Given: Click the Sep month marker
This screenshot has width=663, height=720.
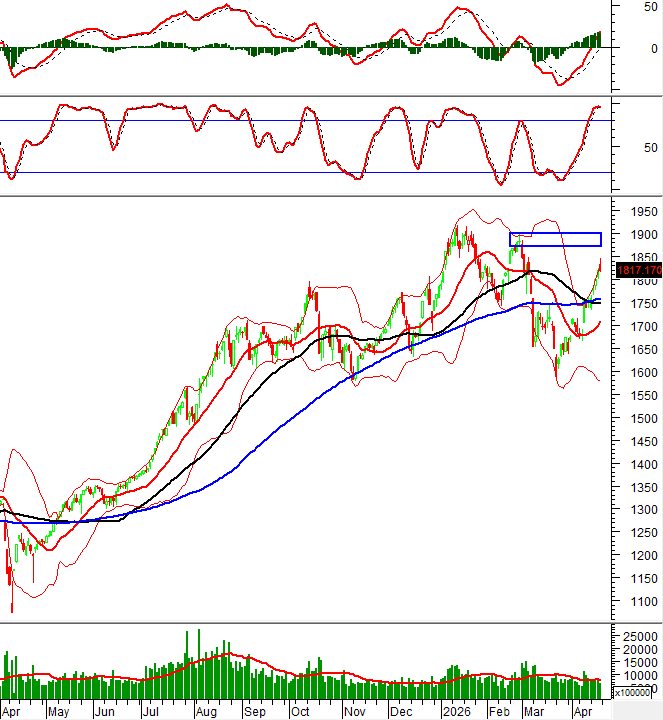Looking at the screenshot, I should coord(255,712).
